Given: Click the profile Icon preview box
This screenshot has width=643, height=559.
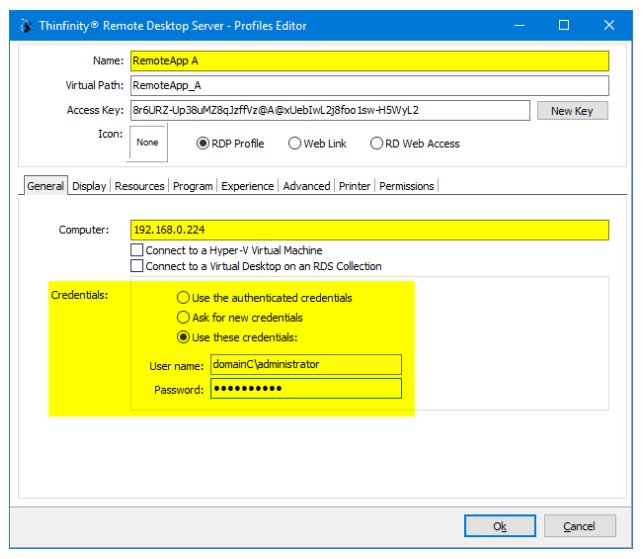Looking at the screenshot, I should tap(148, 143).
